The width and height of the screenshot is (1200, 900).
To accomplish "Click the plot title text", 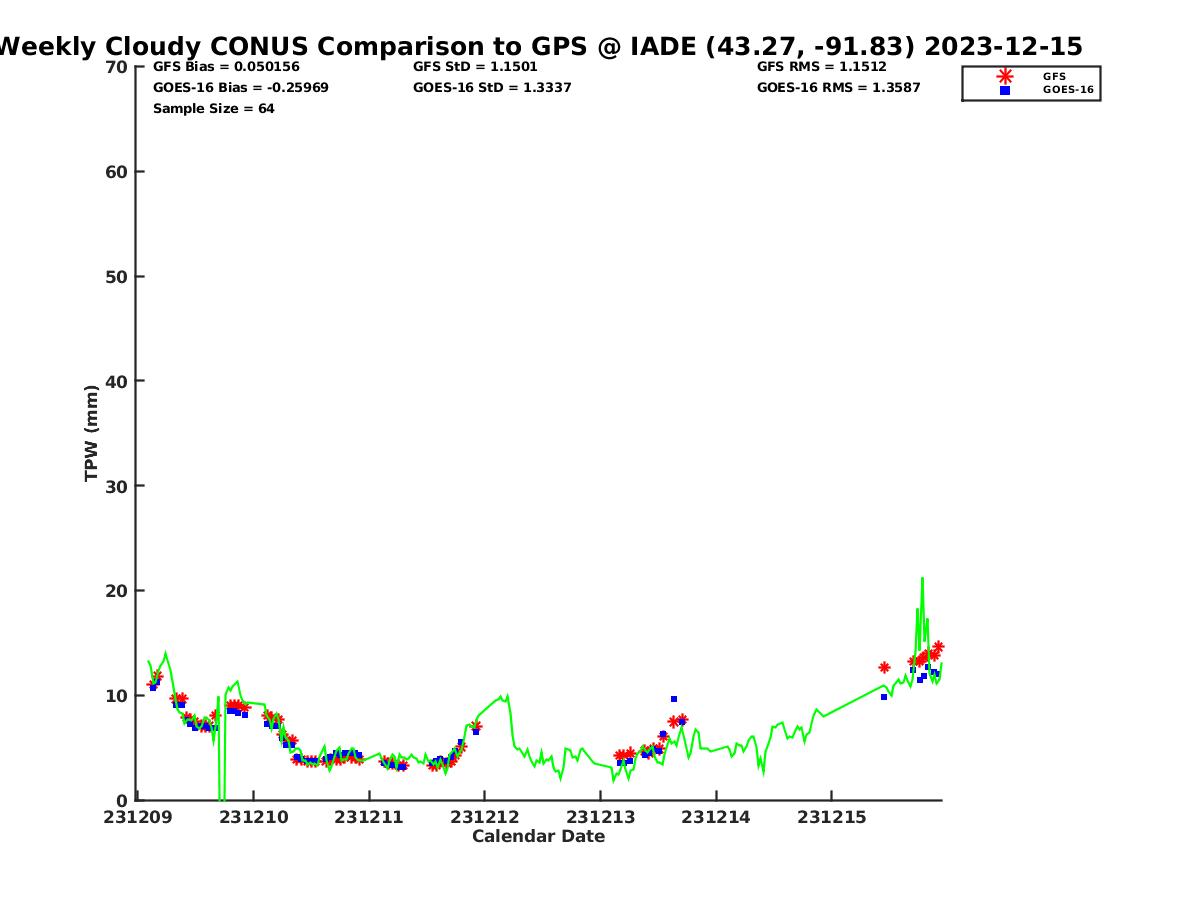I will click(540, 46).
